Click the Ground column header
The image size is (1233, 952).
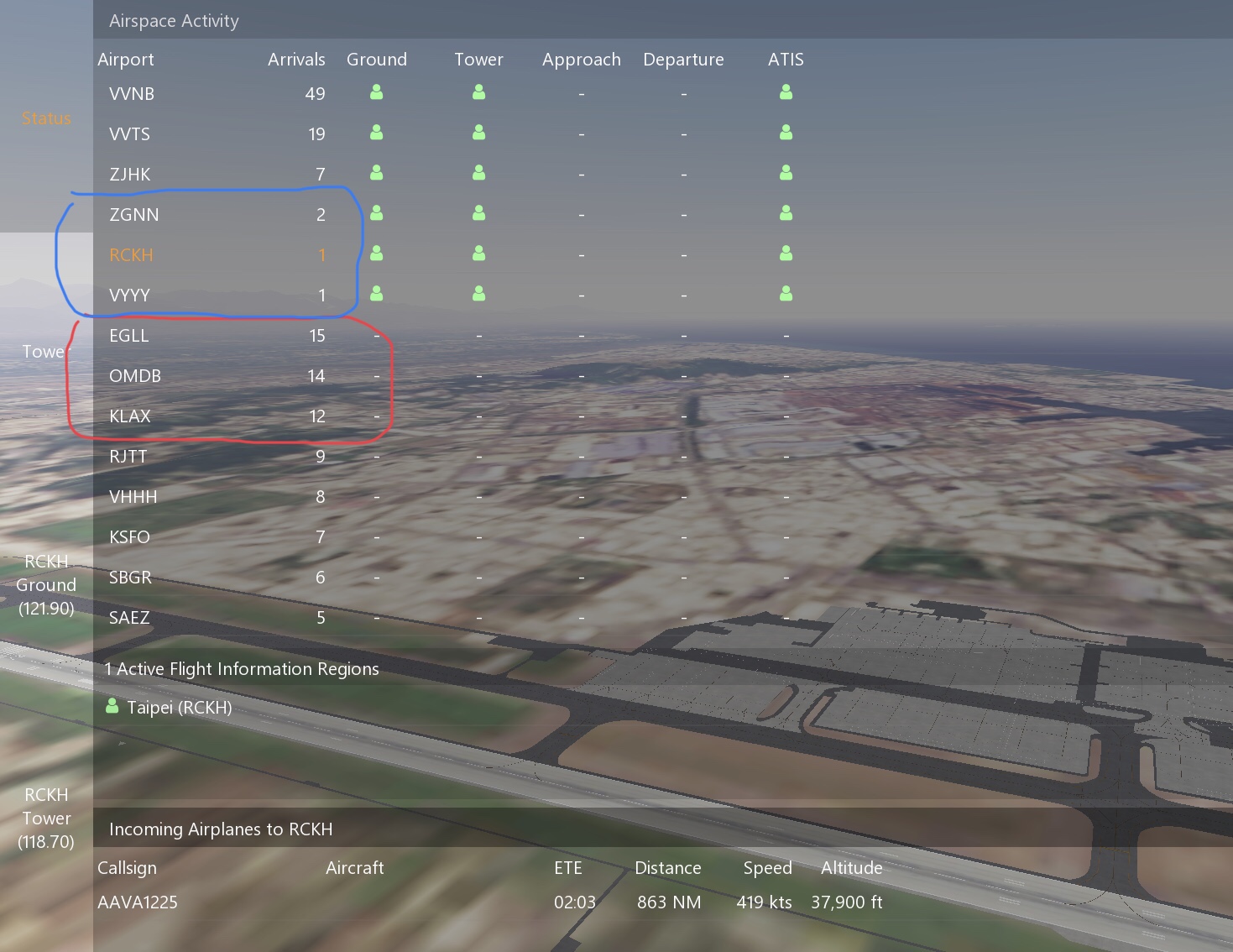tap(377, 60)
